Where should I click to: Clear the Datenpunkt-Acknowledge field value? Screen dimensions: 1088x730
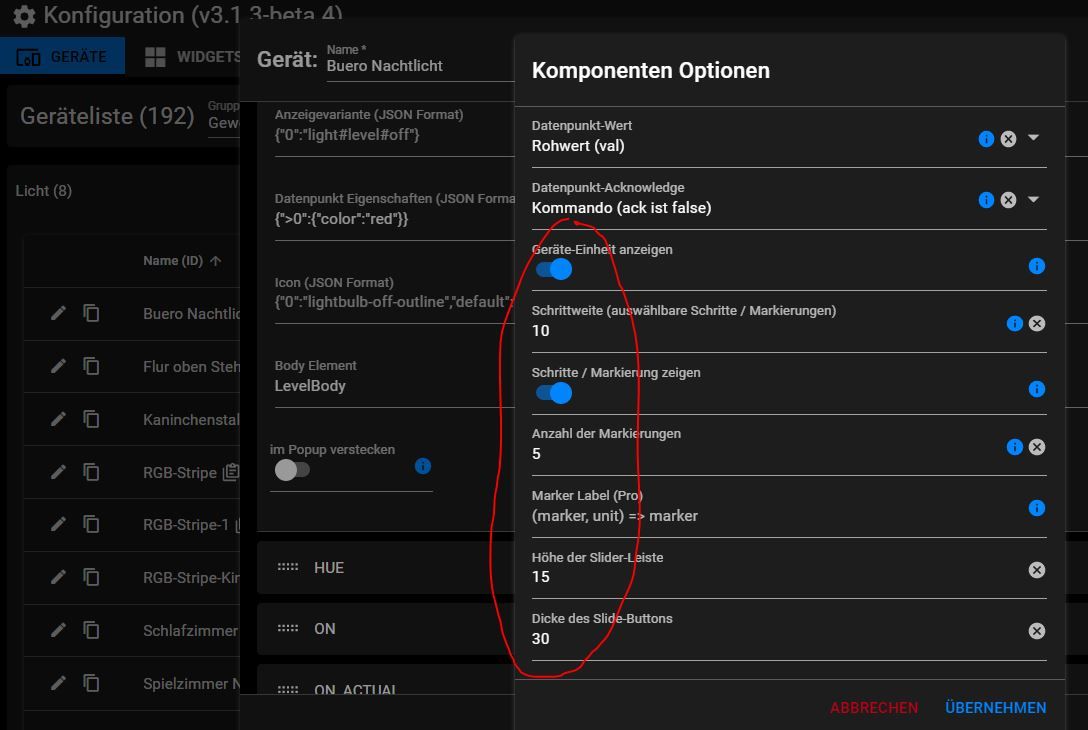[x=1008, y=200]
